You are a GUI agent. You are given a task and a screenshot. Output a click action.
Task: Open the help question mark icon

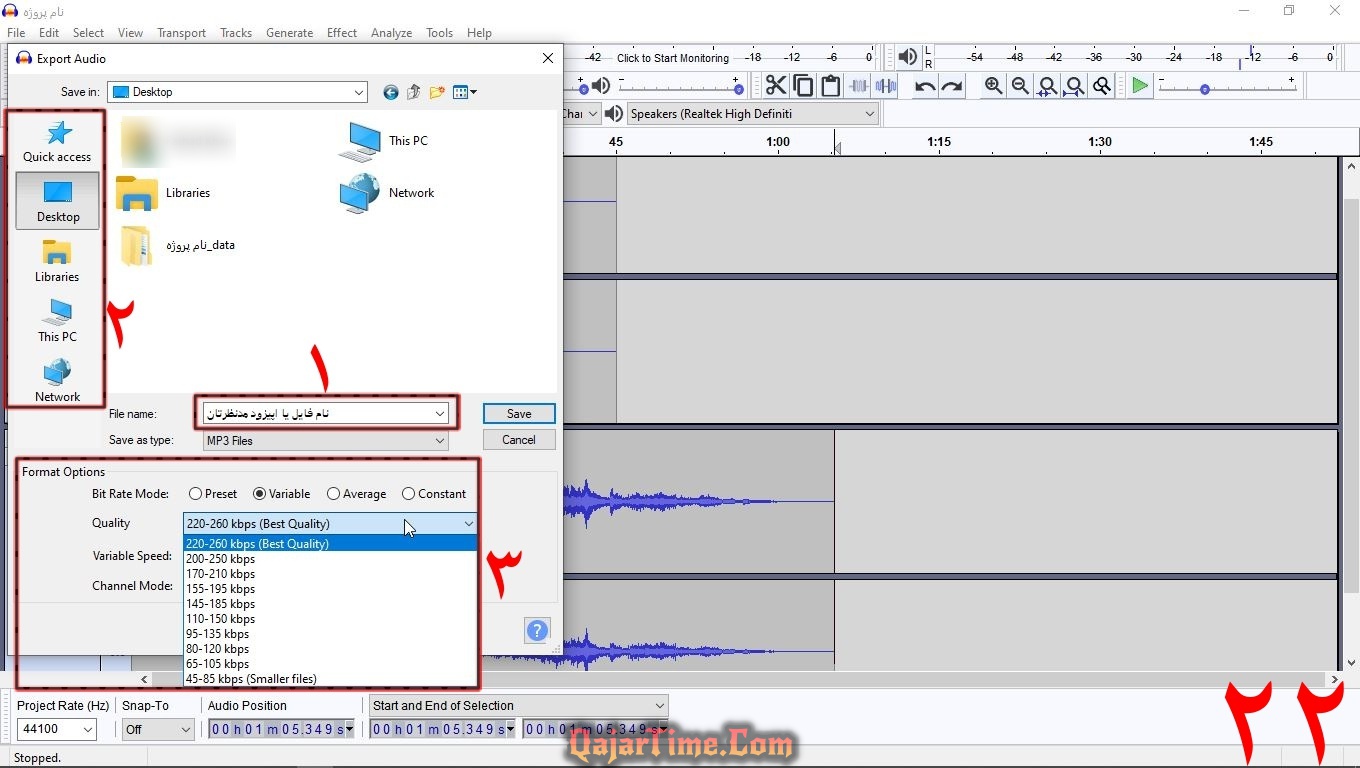click(x=537, y=630)
